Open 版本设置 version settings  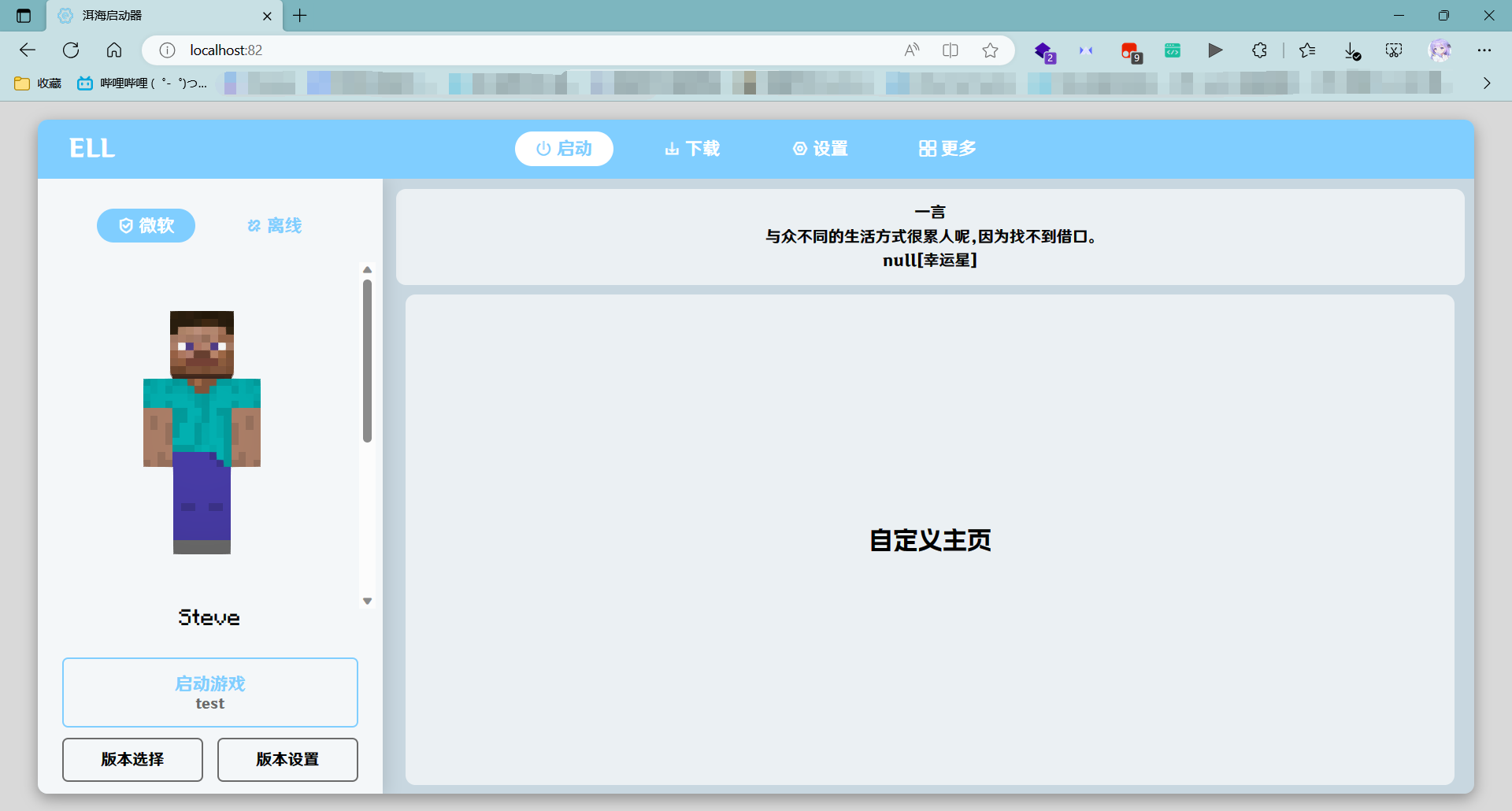[287, 759]
